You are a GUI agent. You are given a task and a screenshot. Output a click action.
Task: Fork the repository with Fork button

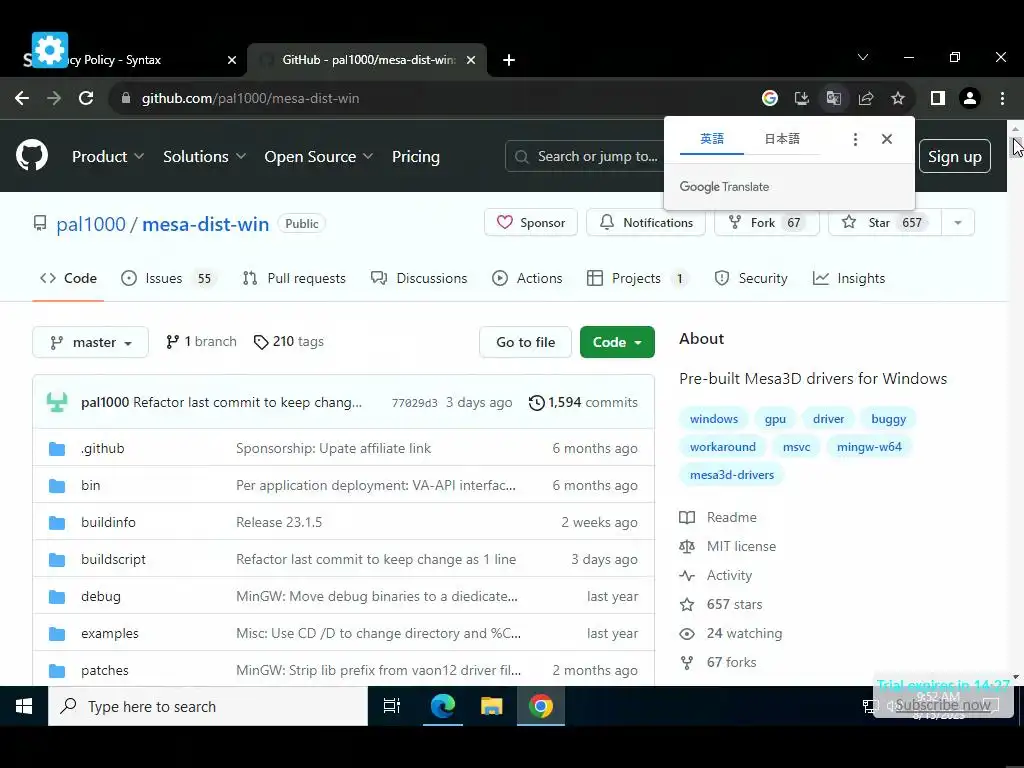[x=767, y=223]
